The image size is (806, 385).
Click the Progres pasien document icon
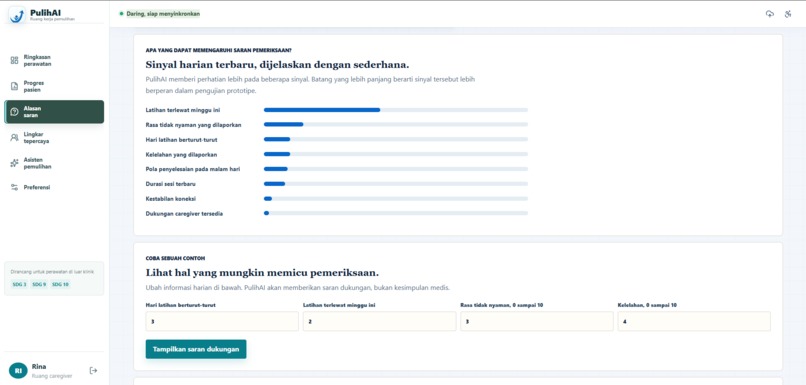(x=14, y=86)
